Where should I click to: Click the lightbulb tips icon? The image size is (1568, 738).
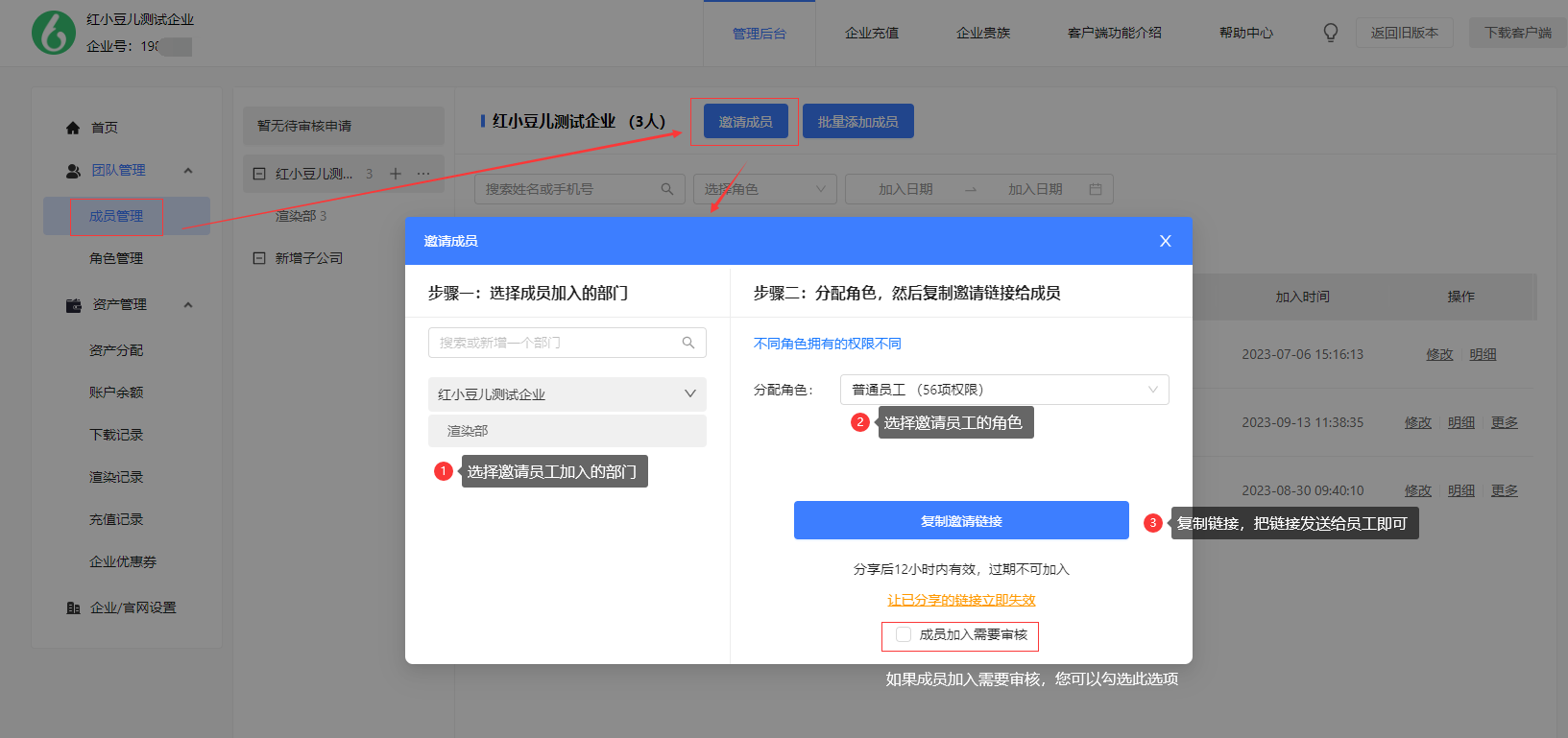tap(1331, 33)
